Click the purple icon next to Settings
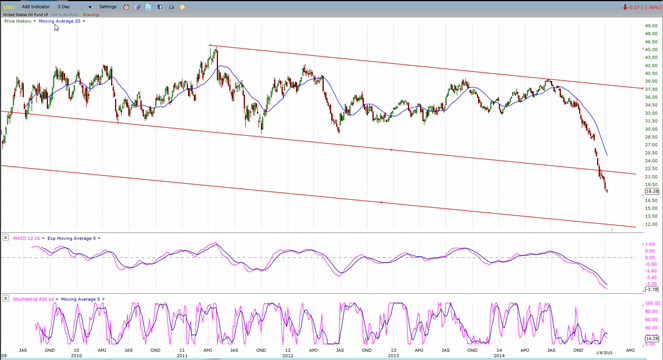Image resolution: width=663 pixels, height=360 pixels. pos(137,7)
